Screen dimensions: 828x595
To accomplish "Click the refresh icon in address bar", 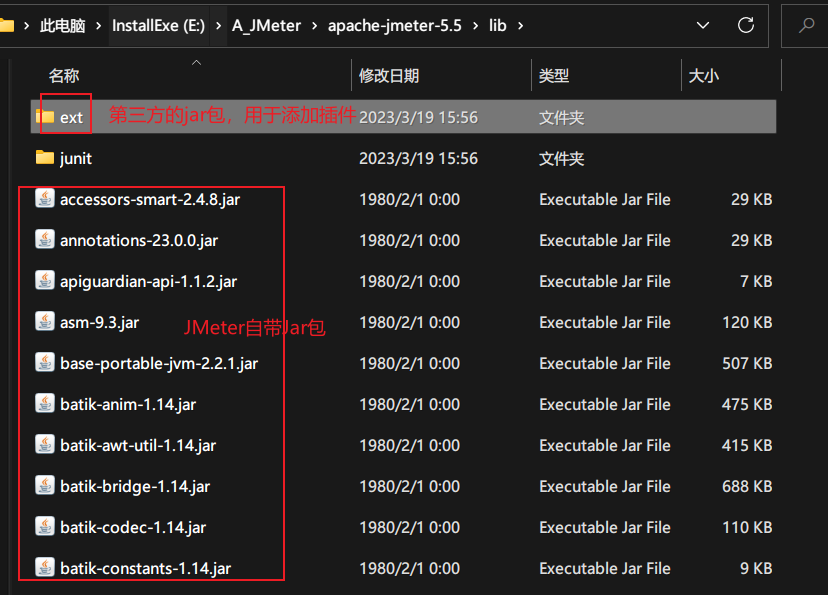I will [746, 25].
